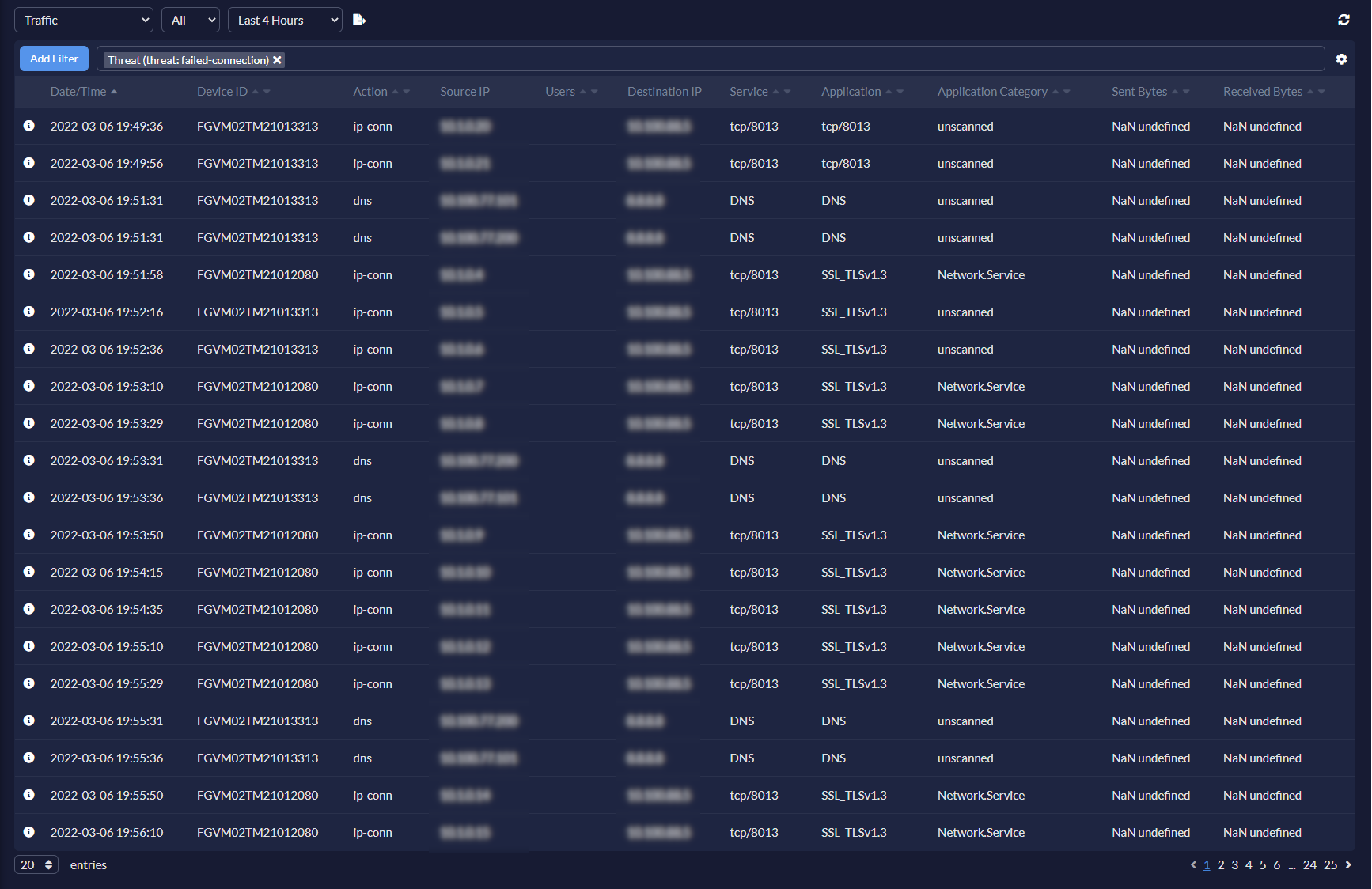
Task: Jump to page 25 of results
Action: (x=1331, y=864)
